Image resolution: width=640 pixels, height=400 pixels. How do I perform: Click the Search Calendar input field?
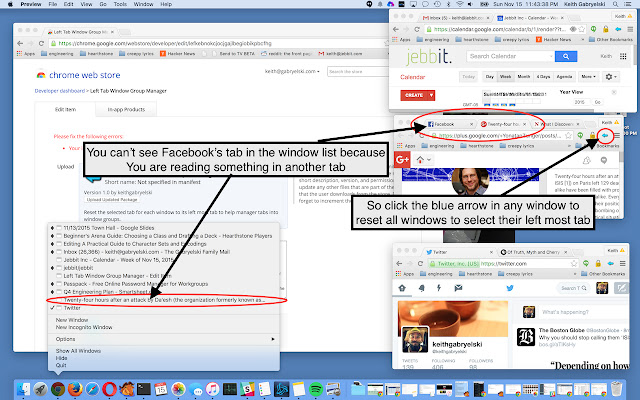click(510, 56)
